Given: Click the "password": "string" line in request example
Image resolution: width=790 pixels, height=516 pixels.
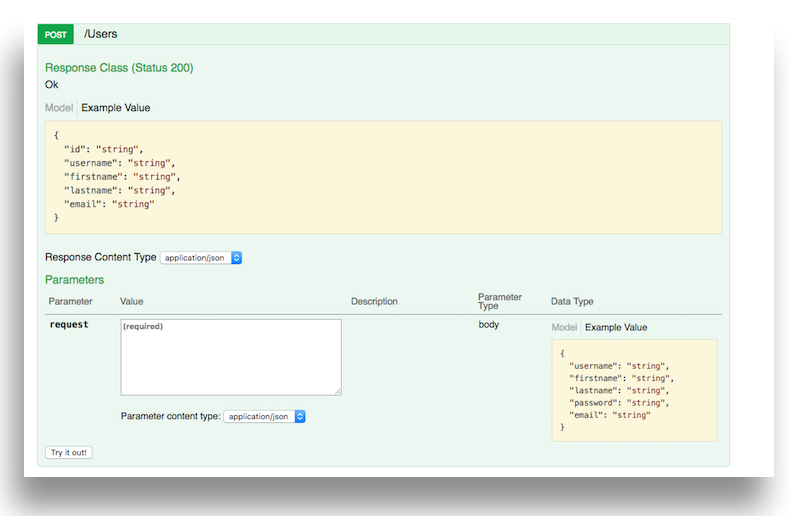Looking at the screenshot, I should coord(619,403).
